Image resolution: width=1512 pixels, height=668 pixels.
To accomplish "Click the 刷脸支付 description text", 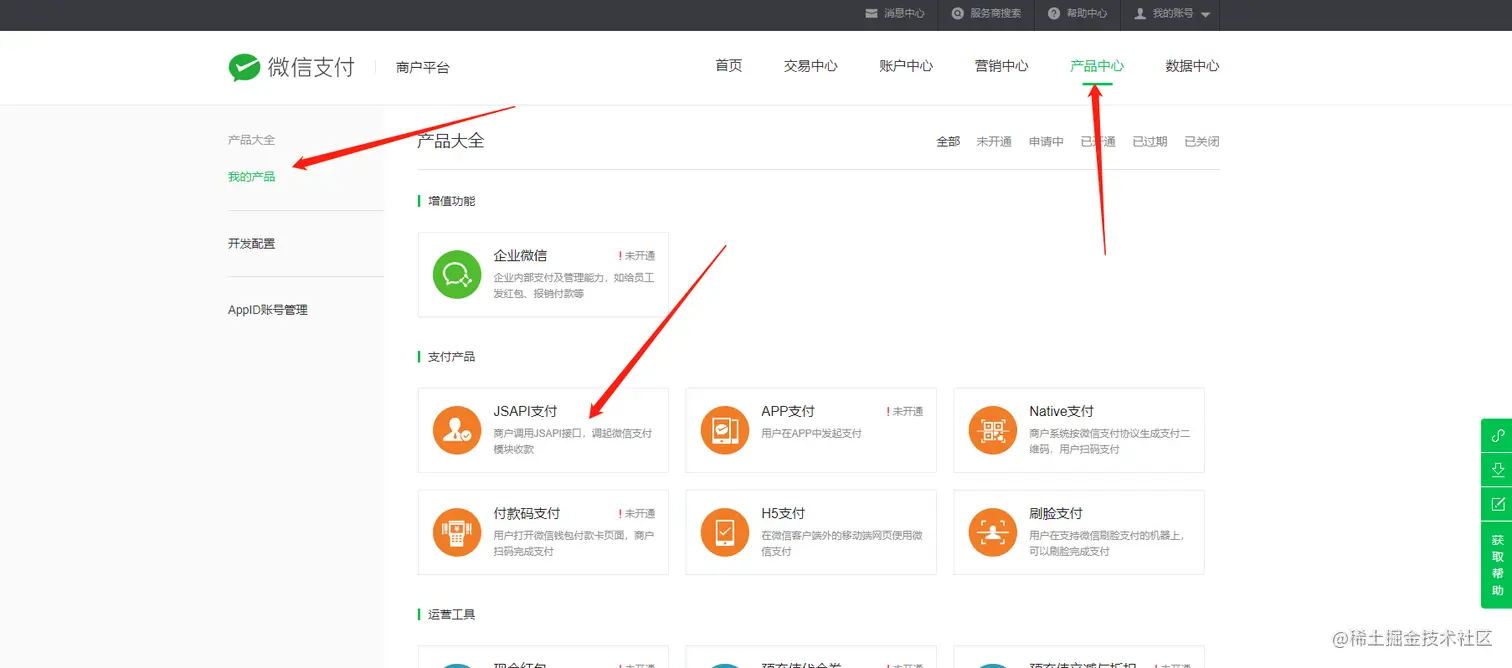I will (1107, 543).
